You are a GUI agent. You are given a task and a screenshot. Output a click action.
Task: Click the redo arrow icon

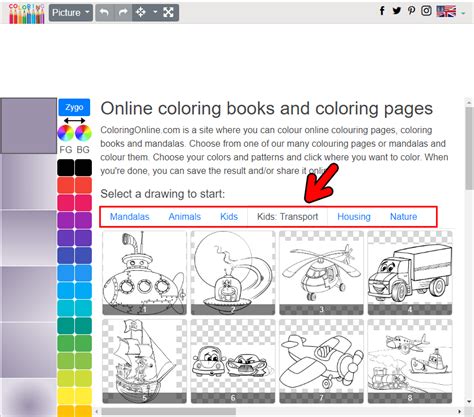tap(123, 13)
